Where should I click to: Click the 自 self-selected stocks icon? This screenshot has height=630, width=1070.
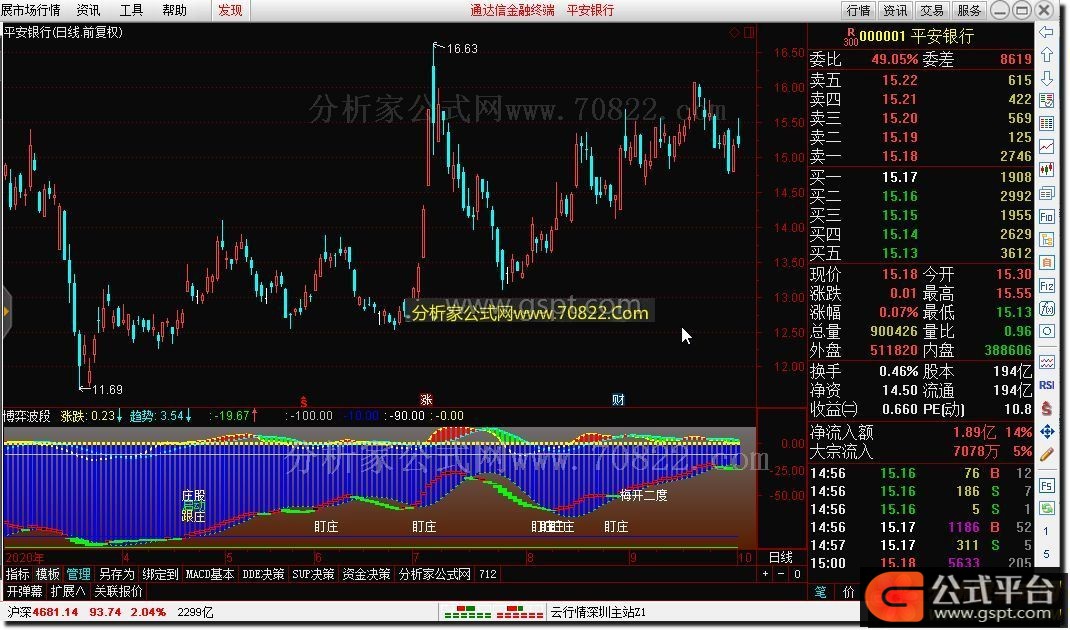(x=1046, y=263)
